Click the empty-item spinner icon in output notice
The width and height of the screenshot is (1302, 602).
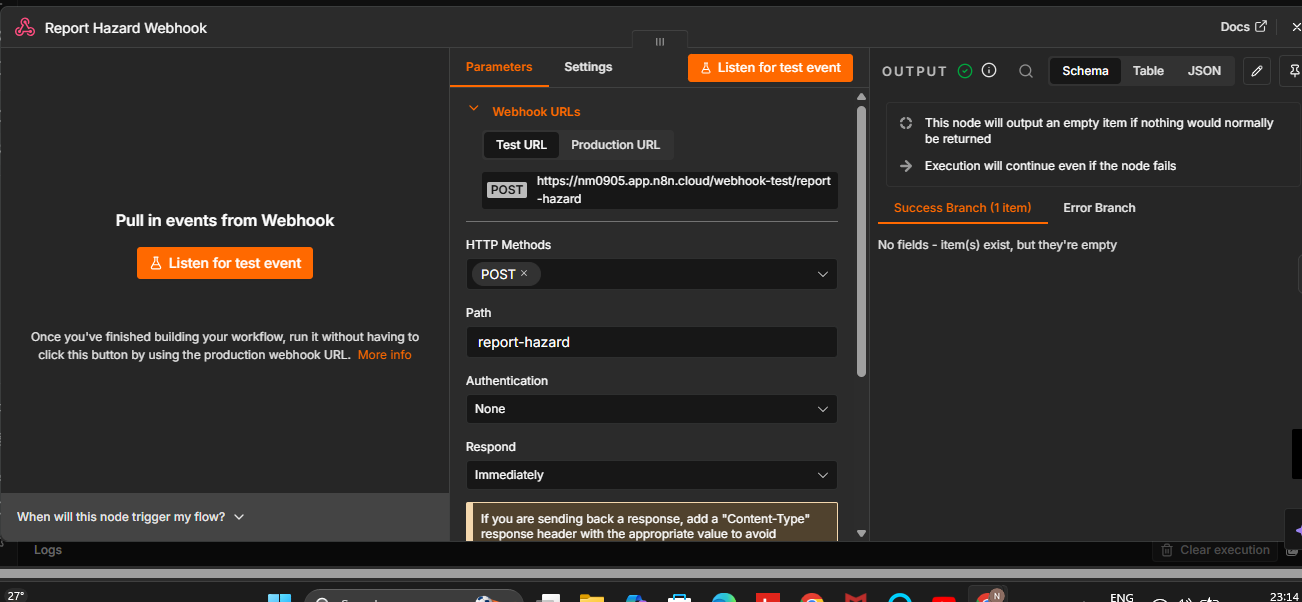pyautogui.click(x=906, y=123)
